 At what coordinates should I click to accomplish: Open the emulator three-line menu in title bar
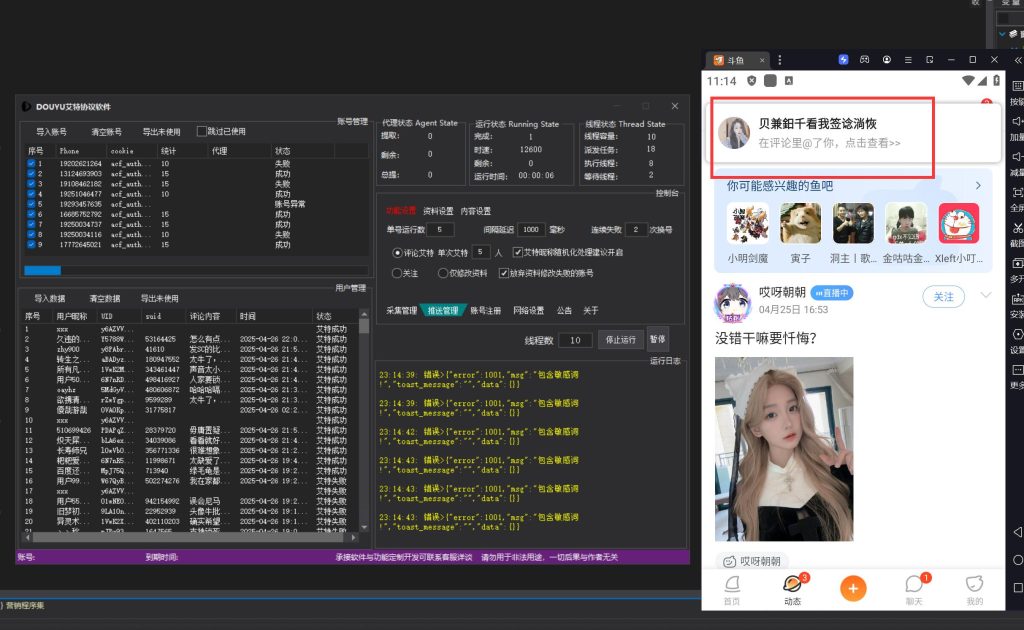click(909, 60)
